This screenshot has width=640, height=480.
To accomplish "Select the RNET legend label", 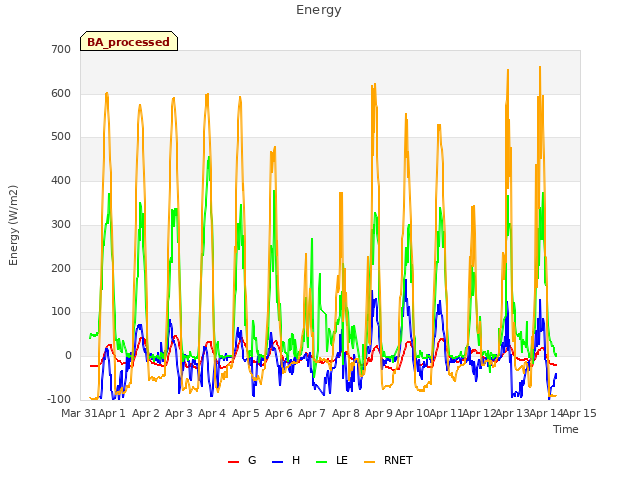I will (398, 460).
